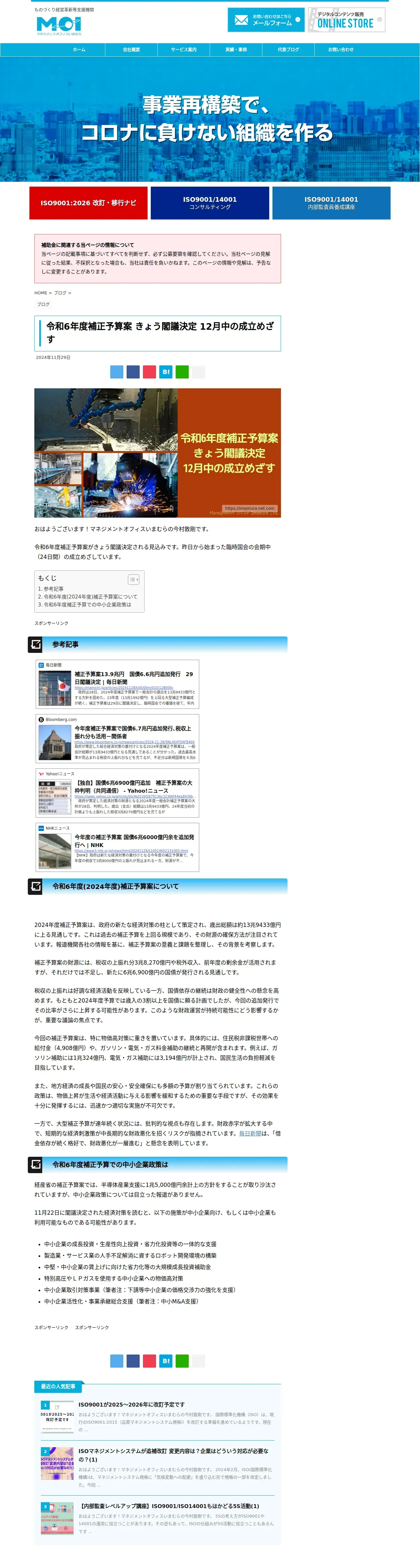Toggle the もくじ table of contents
420x1568 pixels.
coord(133,580)
